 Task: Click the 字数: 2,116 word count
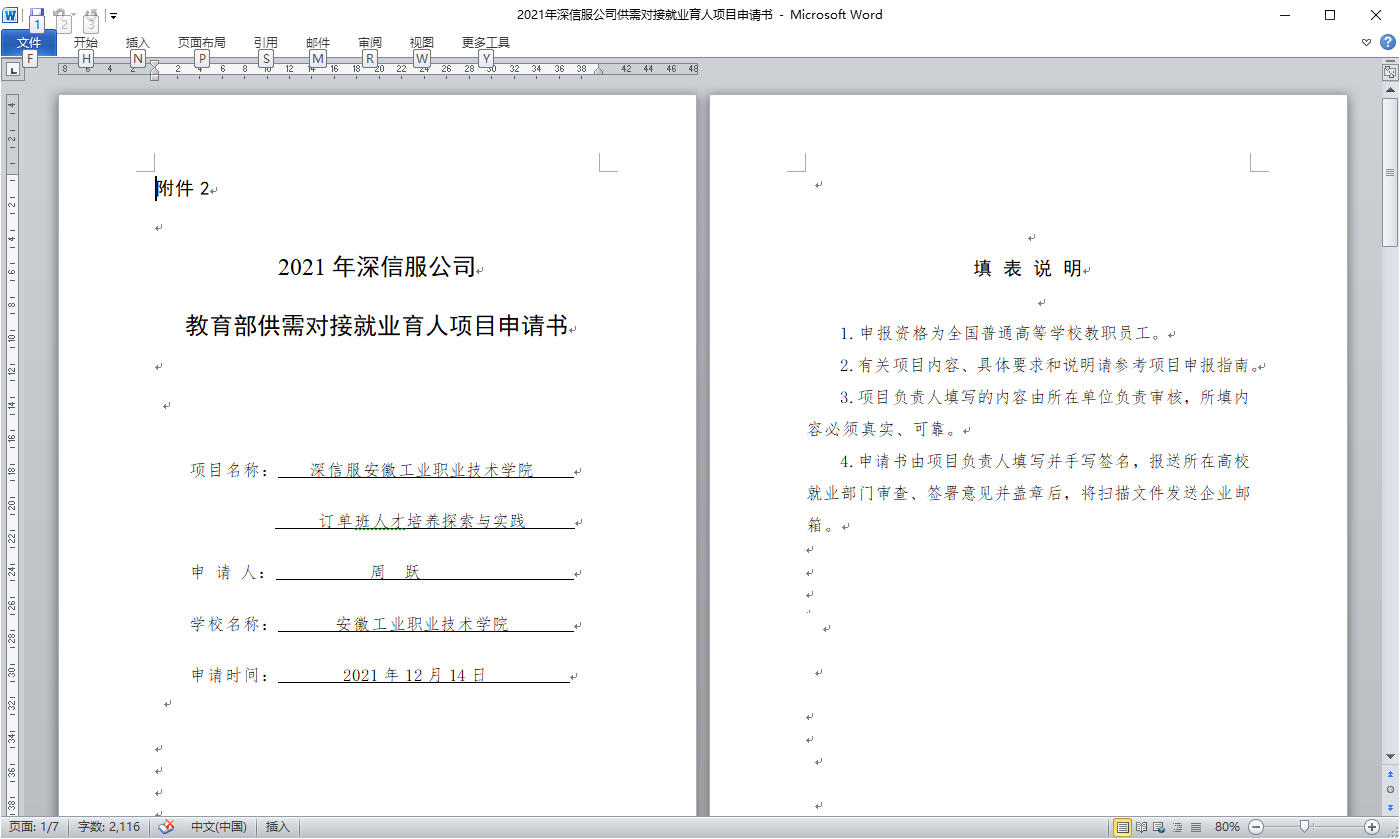[x=109, y=827]
